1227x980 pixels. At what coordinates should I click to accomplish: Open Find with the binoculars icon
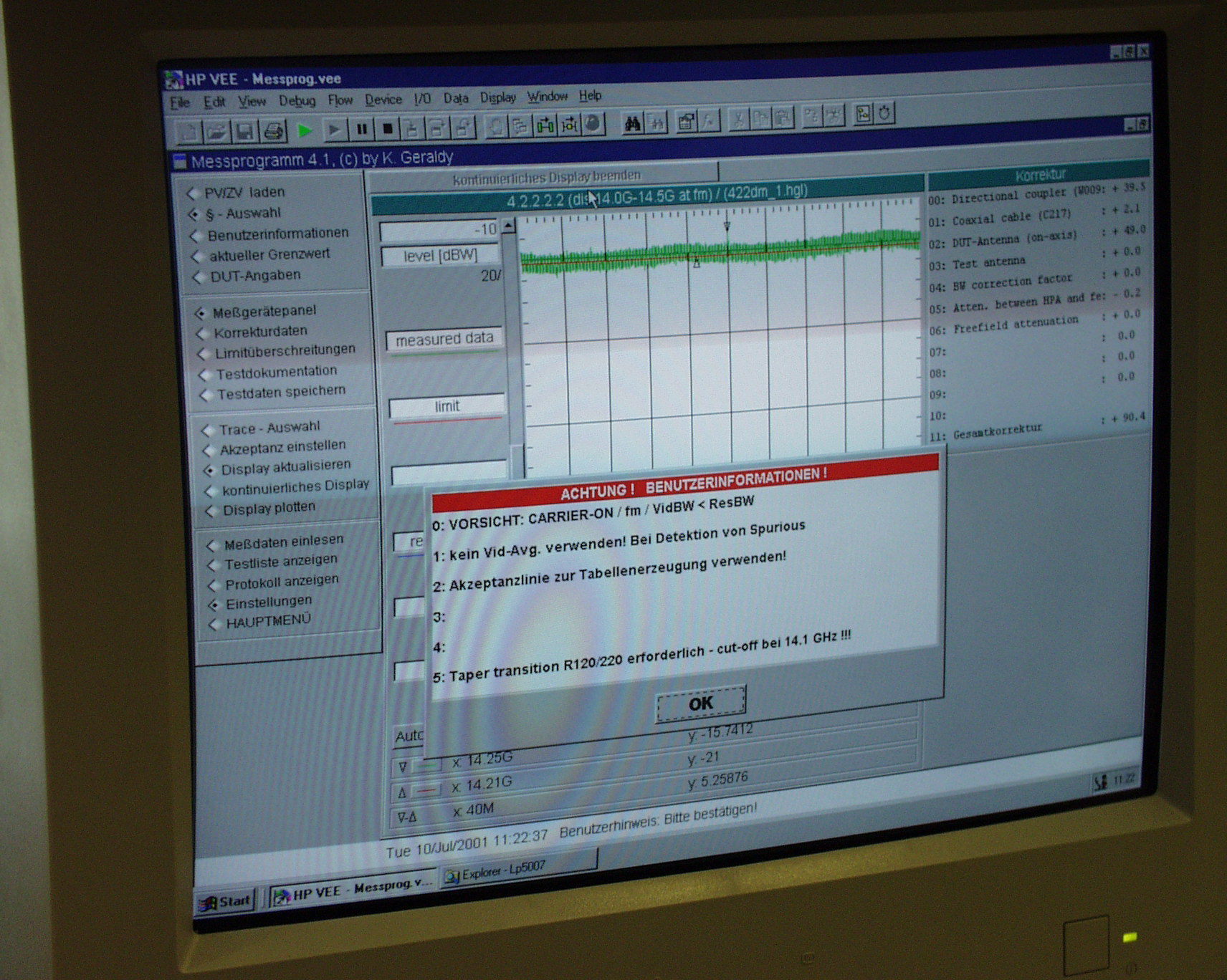pyautogui.click(x=632, y=123)
